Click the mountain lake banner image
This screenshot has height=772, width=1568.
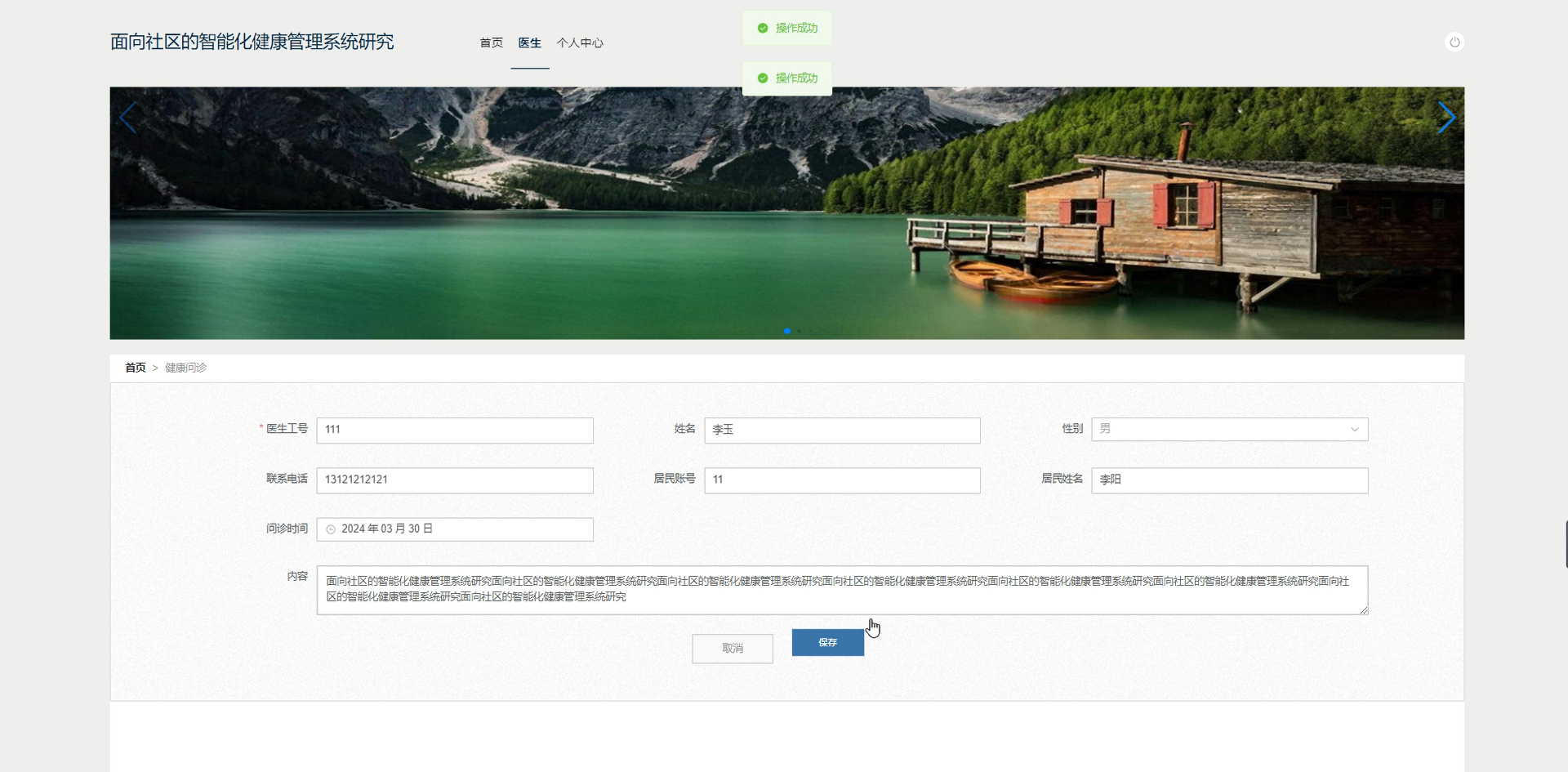pos(787,213)
